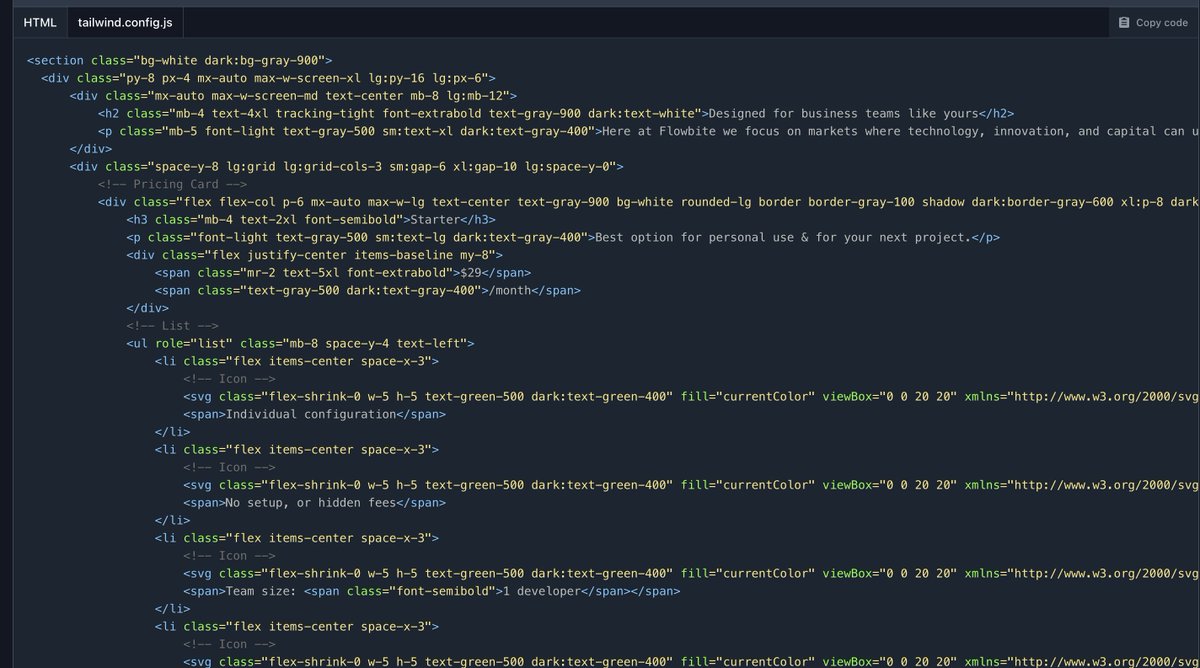Image resolution: width=1200 pixels, height=668 pixels.
Task: Click the svg line above 'Team size'
Action: pos(692,573)
